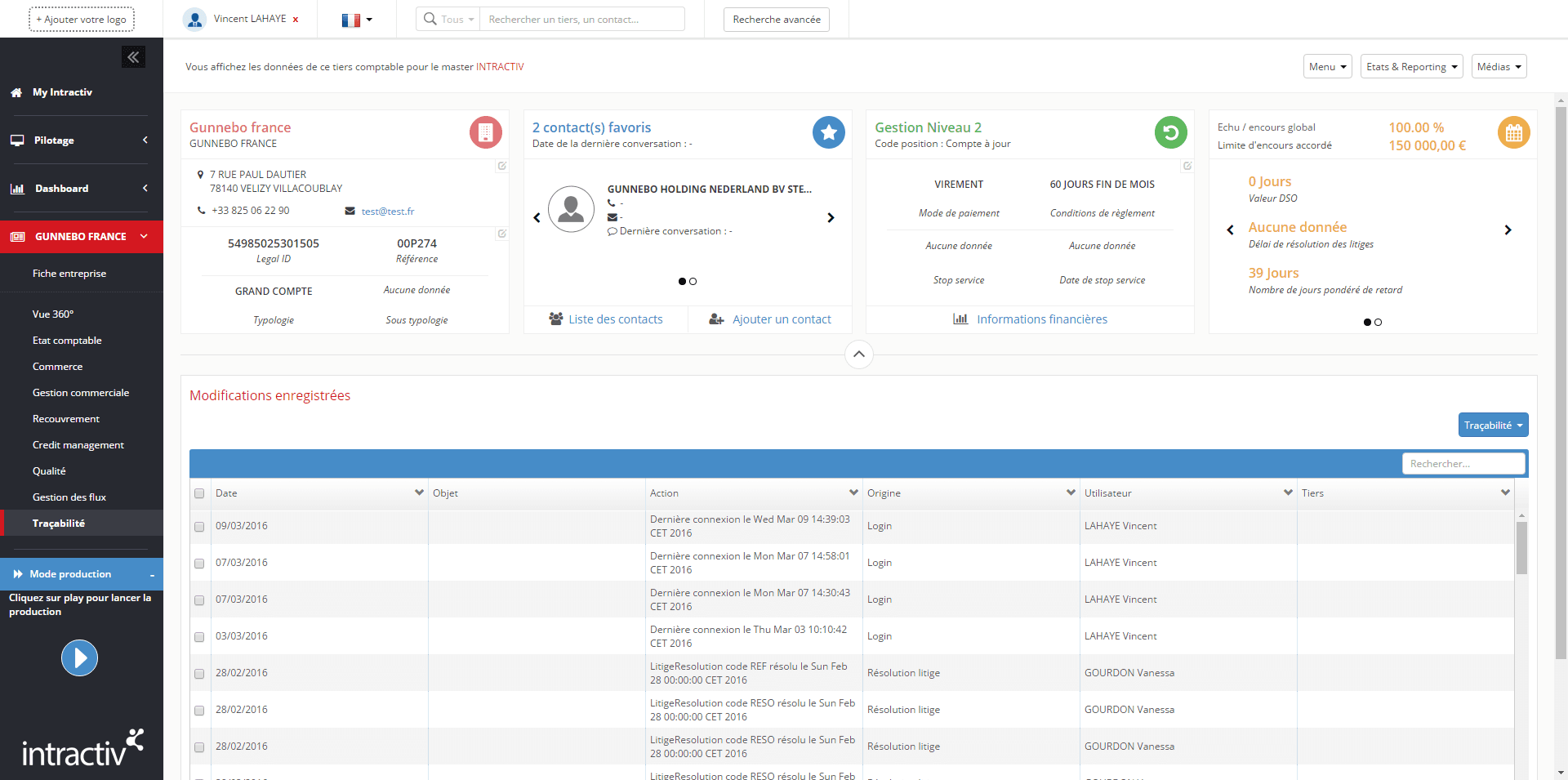Click the orange calendar icon
The height and width of the screenshot is (780, 1568).
click(1513, 132)
